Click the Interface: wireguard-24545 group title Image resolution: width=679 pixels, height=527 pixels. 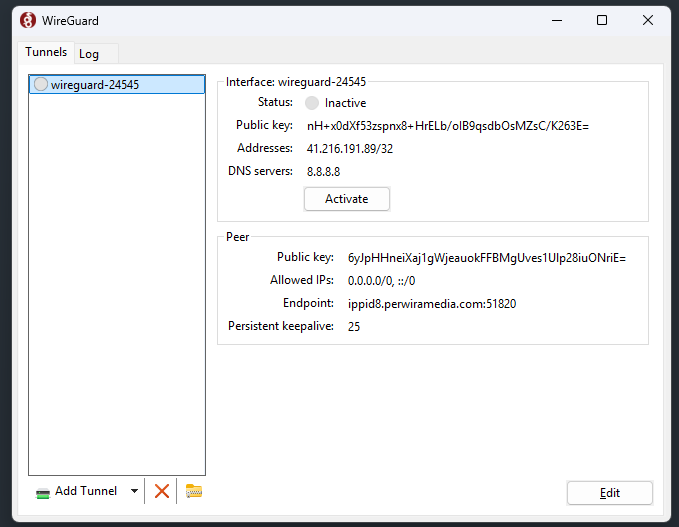(296, 82)
